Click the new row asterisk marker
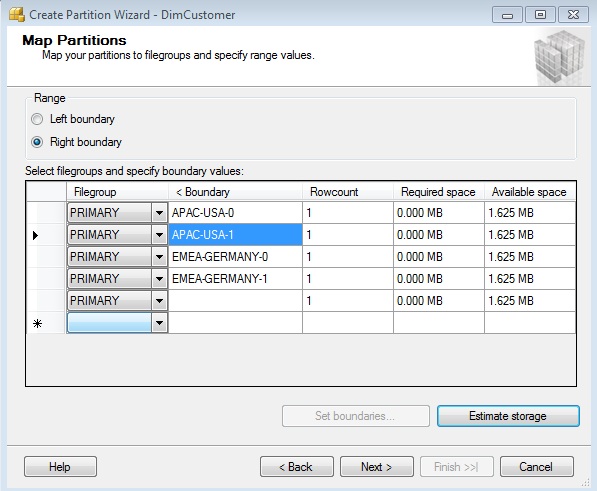Image resolution: width=597 pixels, height=491 pixels. click(37, 324)
